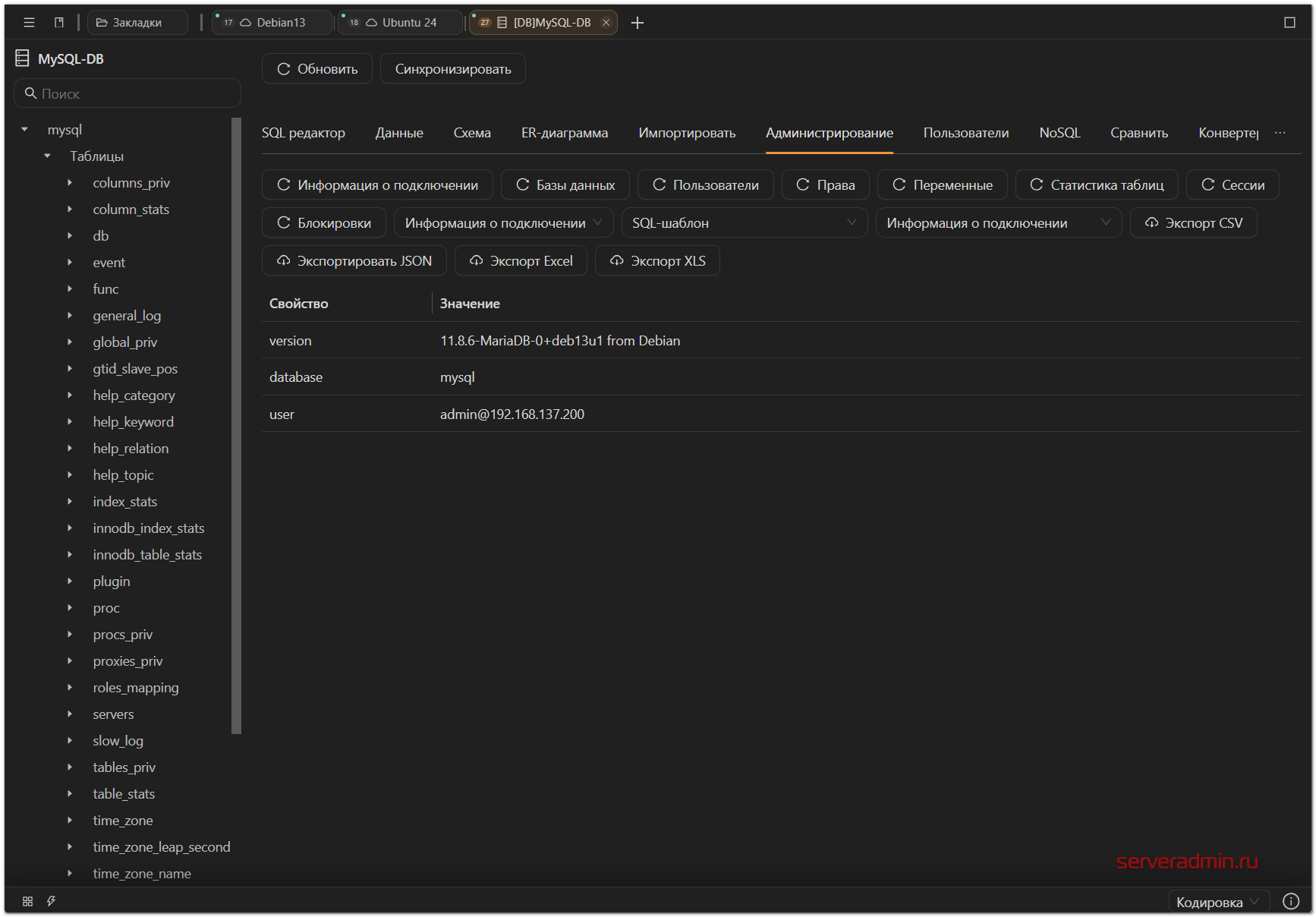Close the [DB]MySQL-DB tab
The height and width of the screenshot is (917, 1316).
606,23
